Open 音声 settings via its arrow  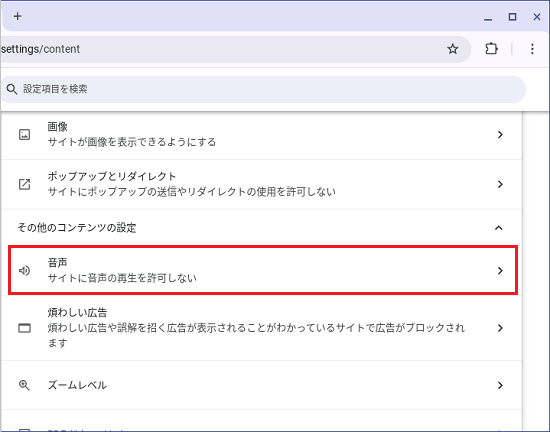pos(500,270)
